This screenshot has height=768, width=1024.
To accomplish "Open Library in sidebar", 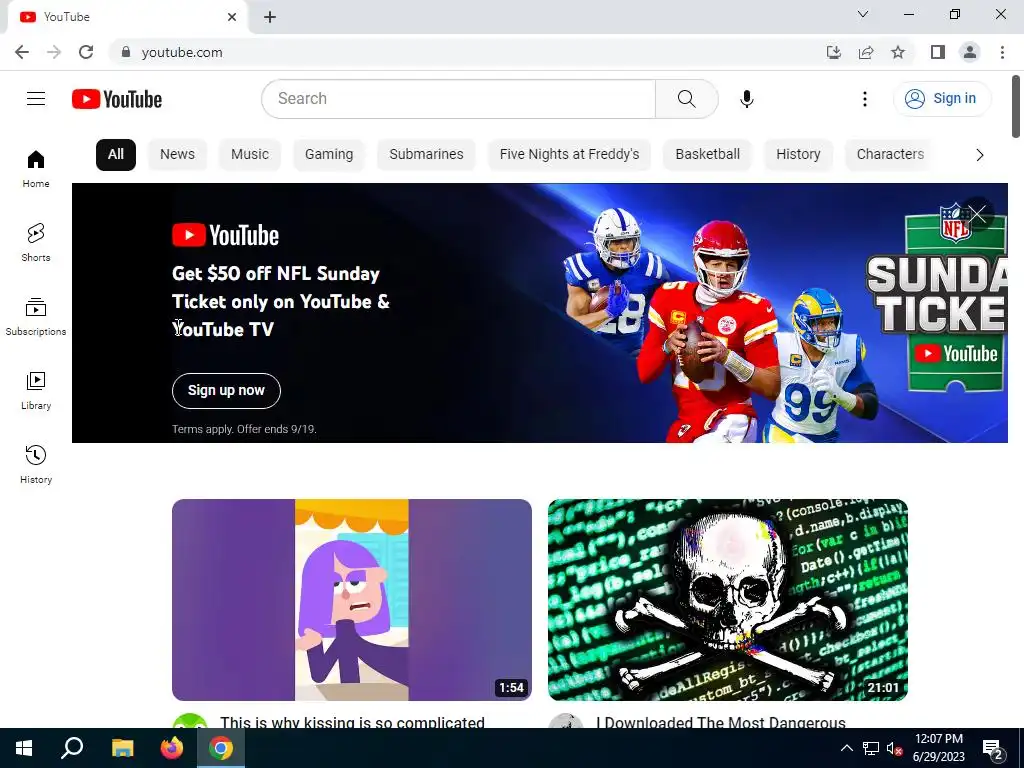I will 36,391.
